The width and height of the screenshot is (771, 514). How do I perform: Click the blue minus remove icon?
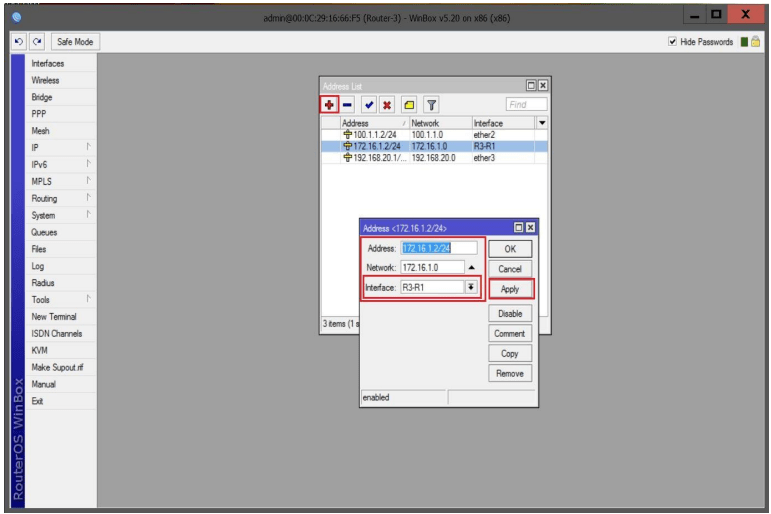point(347,104)
